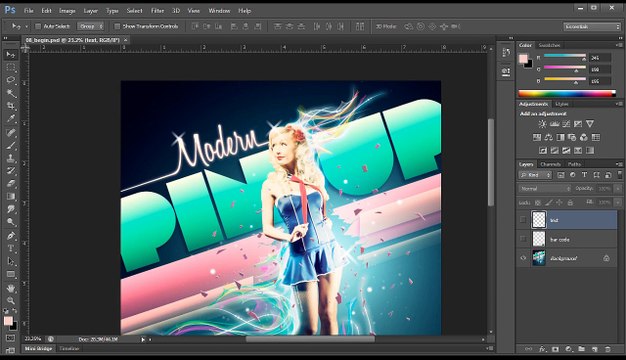Open the Layers panel flyout menu
Image resolution: width=626 pixels, height=360 pixels.
619,164
